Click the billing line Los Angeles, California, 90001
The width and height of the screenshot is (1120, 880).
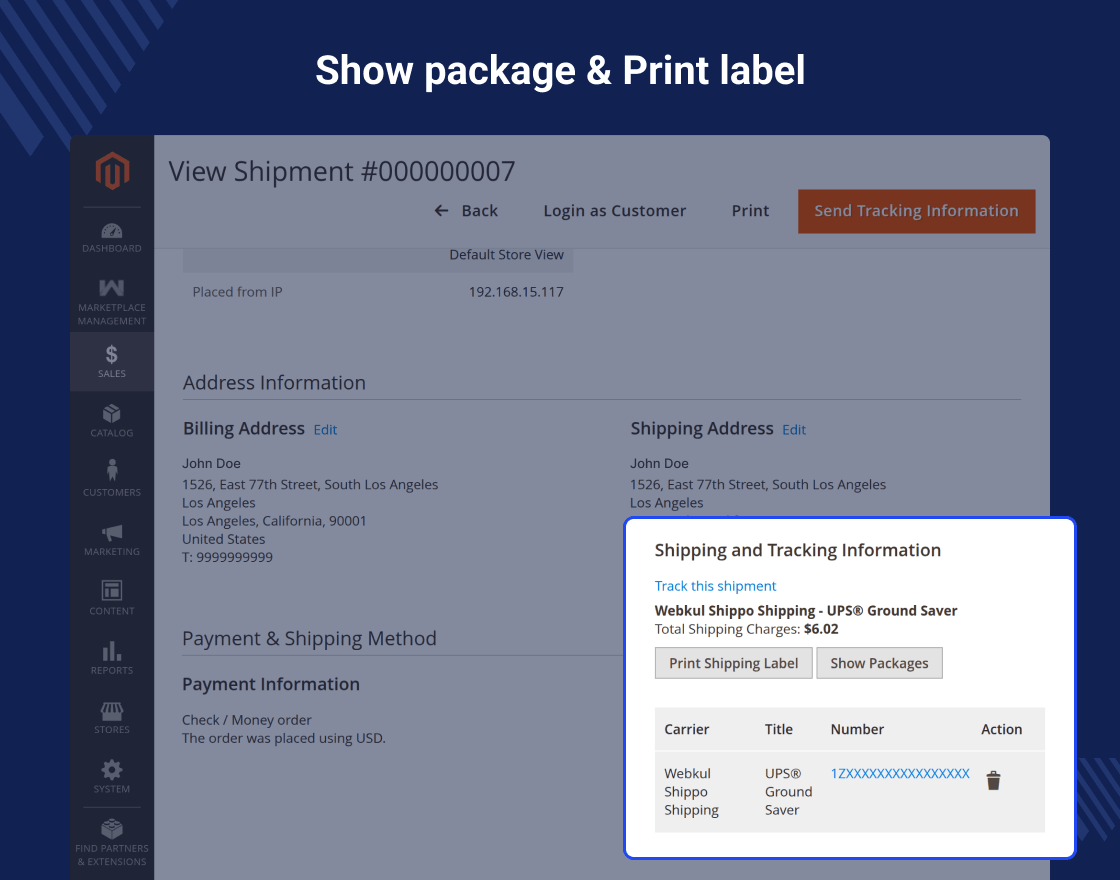(x=274, y=521)
